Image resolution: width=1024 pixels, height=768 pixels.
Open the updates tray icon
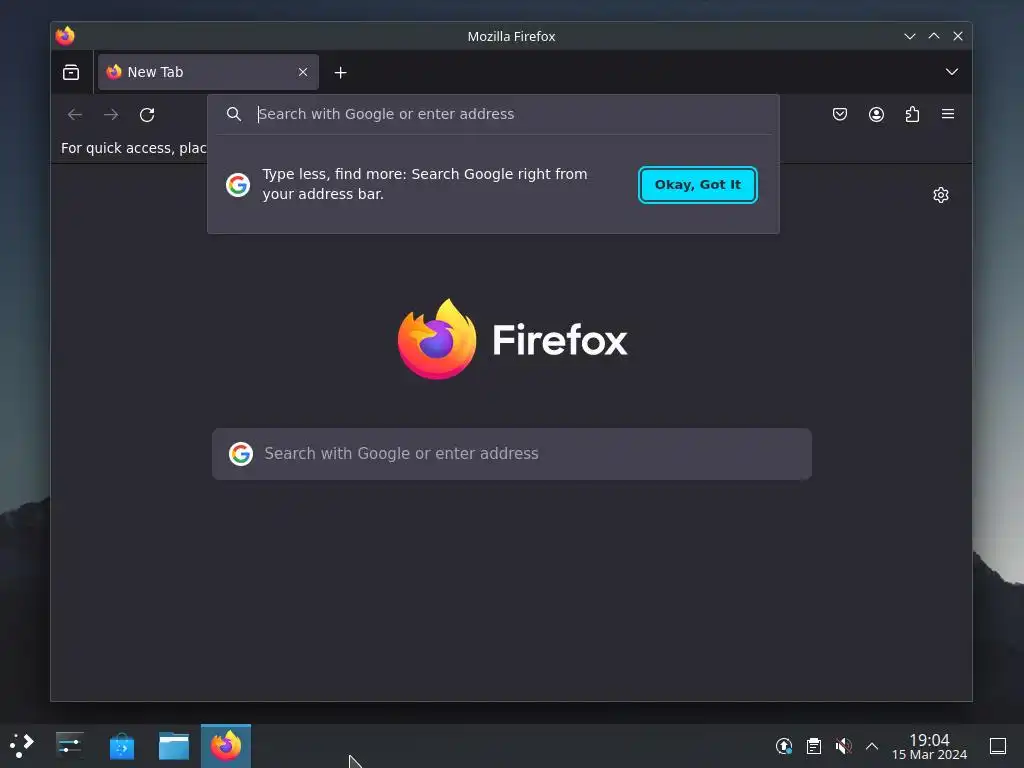(784, 746)
